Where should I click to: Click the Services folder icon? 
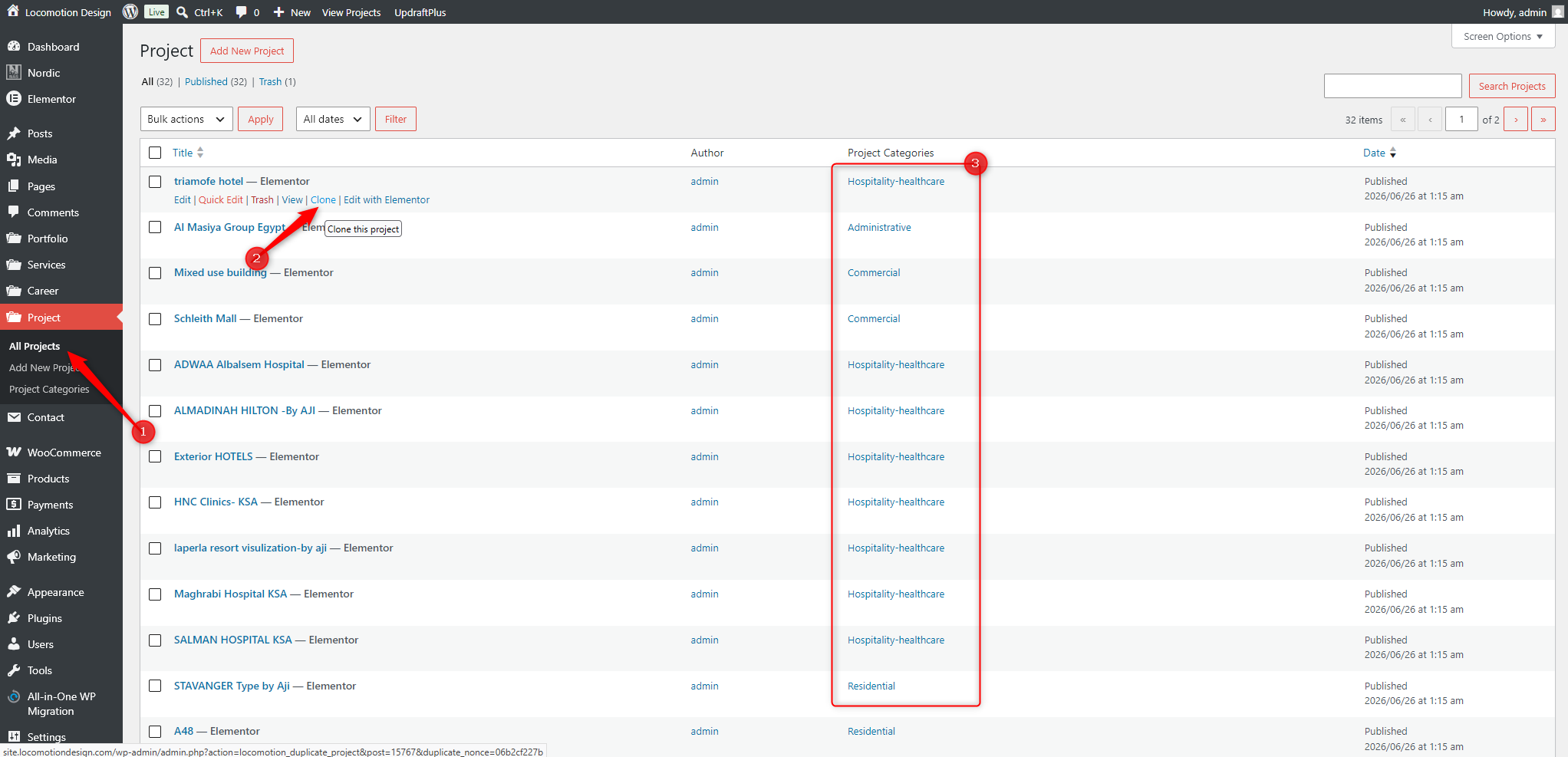coord(14,264)
